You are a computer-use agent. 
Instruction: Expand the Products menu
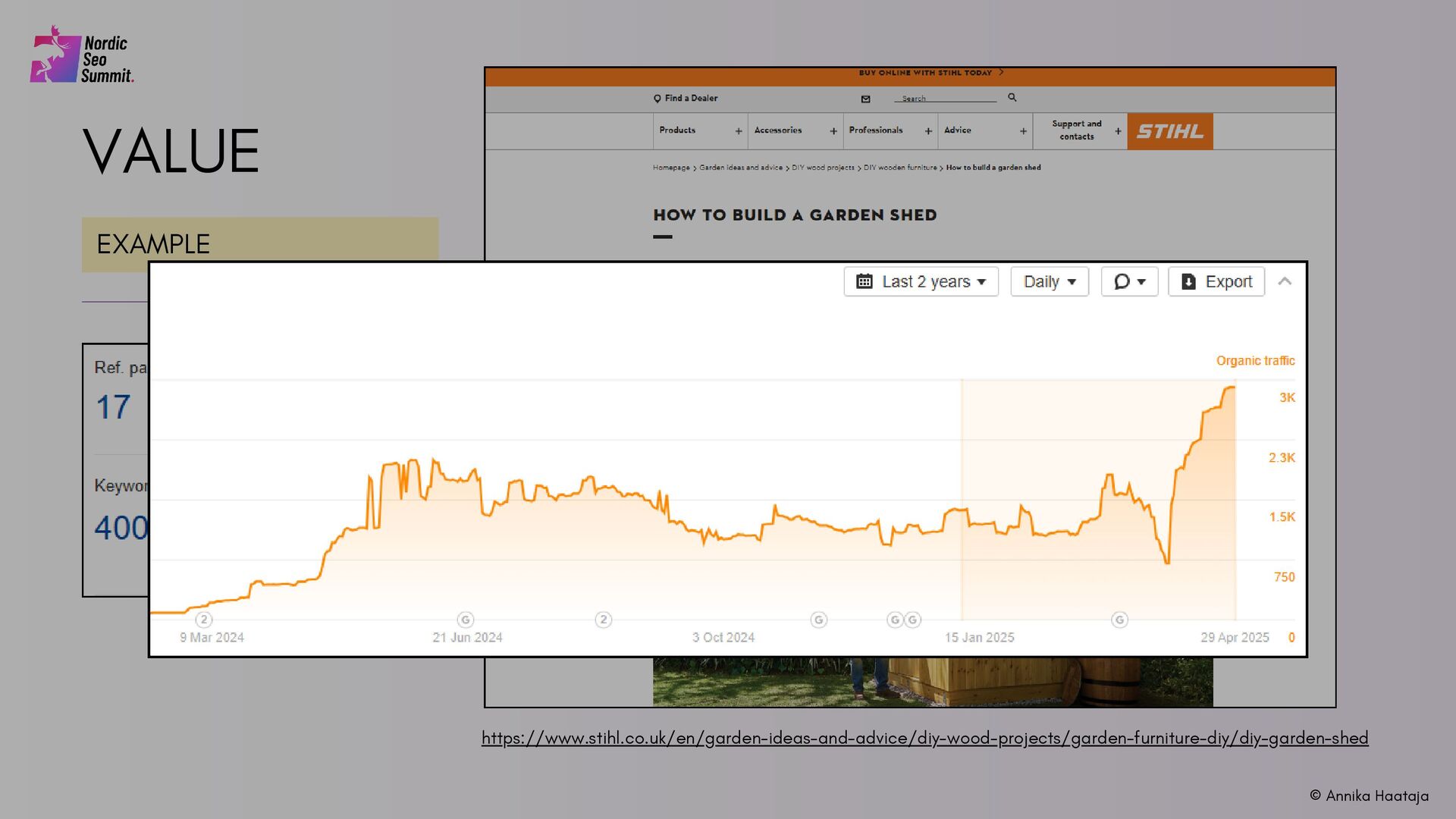(x=677, y=130)
